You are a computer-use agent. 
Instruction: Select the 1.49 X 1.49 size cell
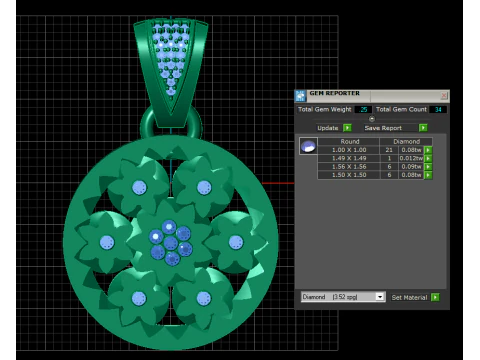click(x=349, y=158)
